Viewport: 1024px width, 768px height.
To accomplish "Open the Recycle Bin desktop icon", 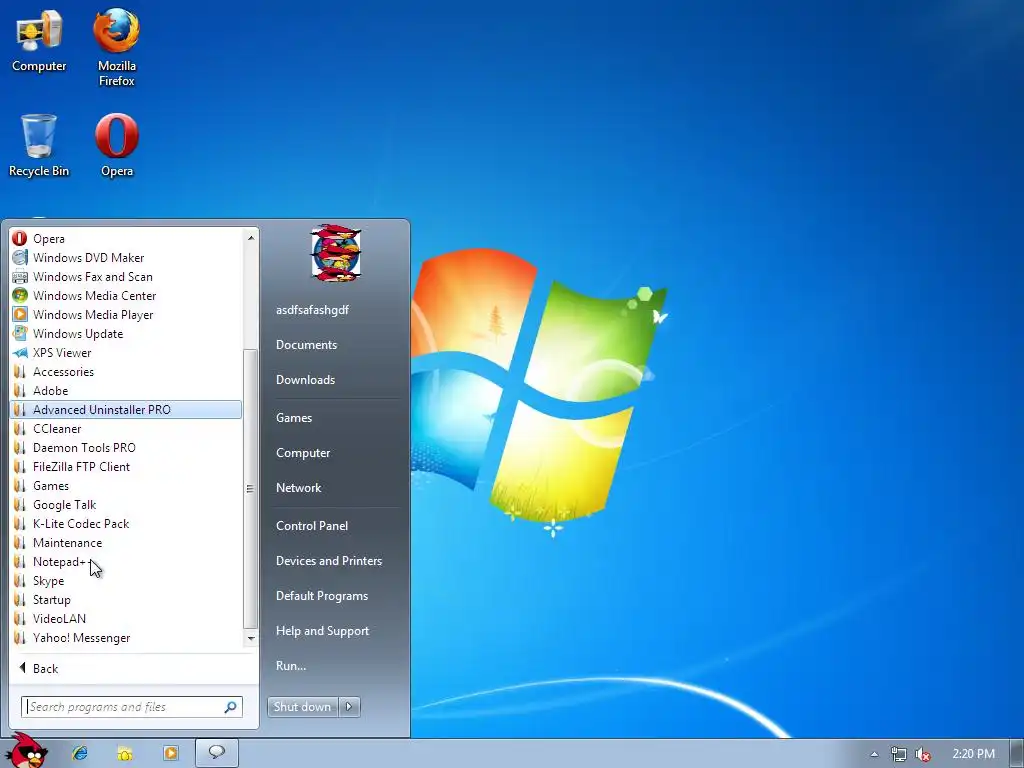I will [39, 145].
